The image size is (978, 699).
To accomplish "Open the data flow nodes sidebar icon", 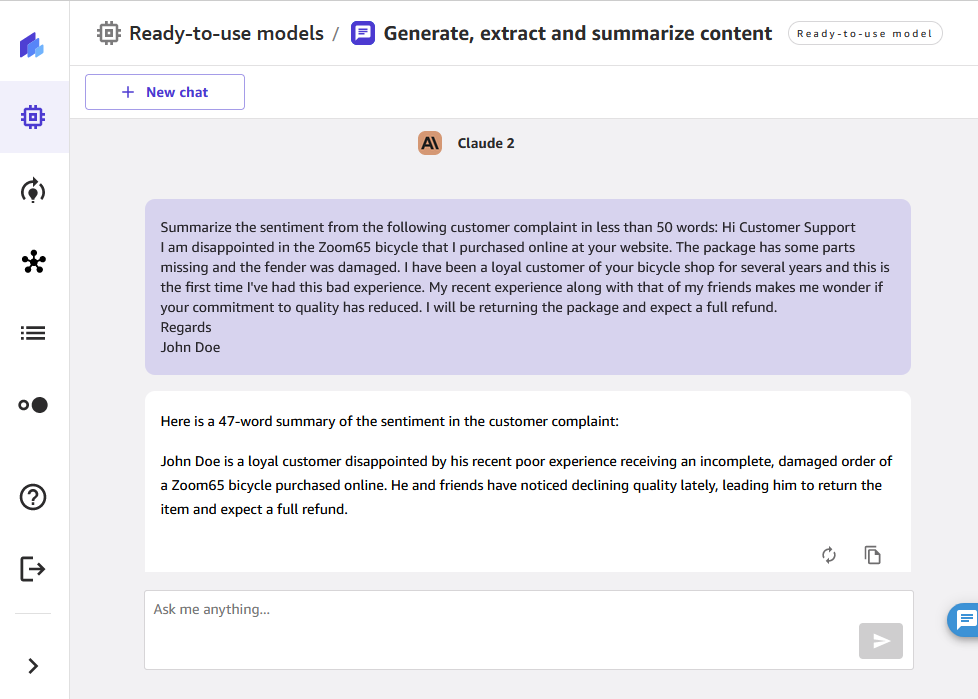I will click(34, 261).
